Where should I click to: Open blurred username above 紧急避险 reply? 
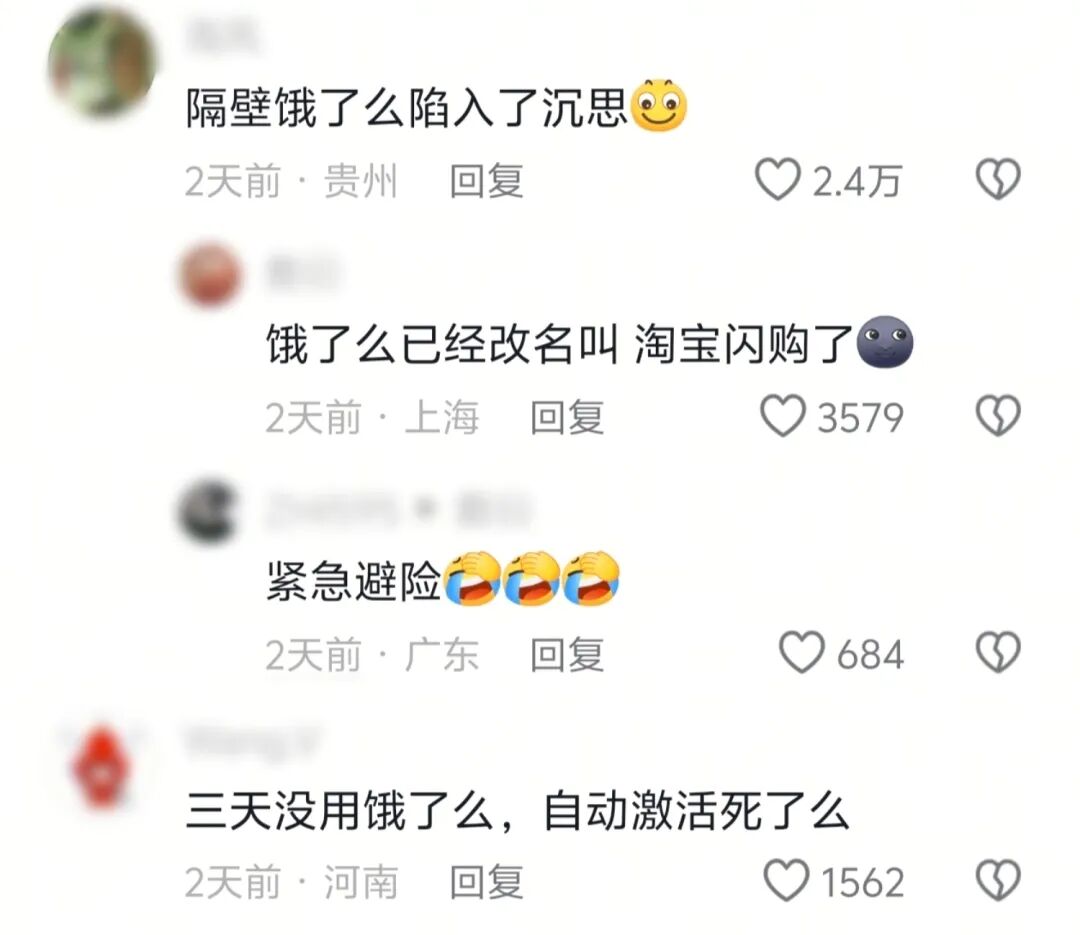[399, 511]
